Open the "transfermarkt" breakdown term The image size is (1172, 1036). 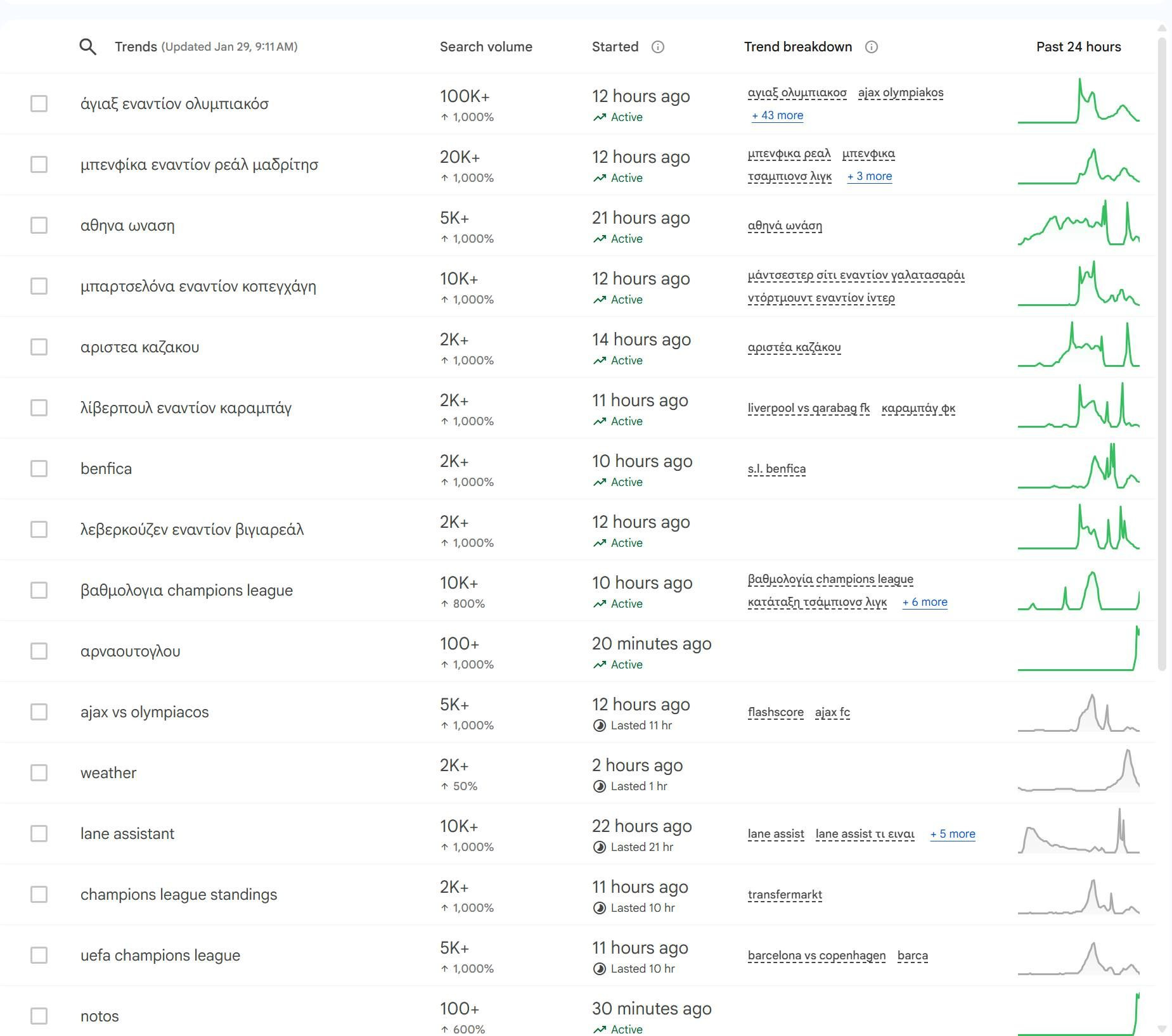(785, 895)
